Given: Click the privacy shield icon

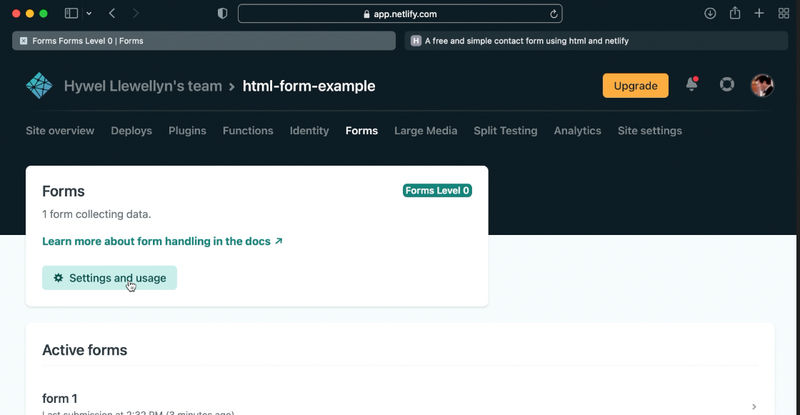Looking at the screenshot, I should pyautogui.click(x=222, y=14).
